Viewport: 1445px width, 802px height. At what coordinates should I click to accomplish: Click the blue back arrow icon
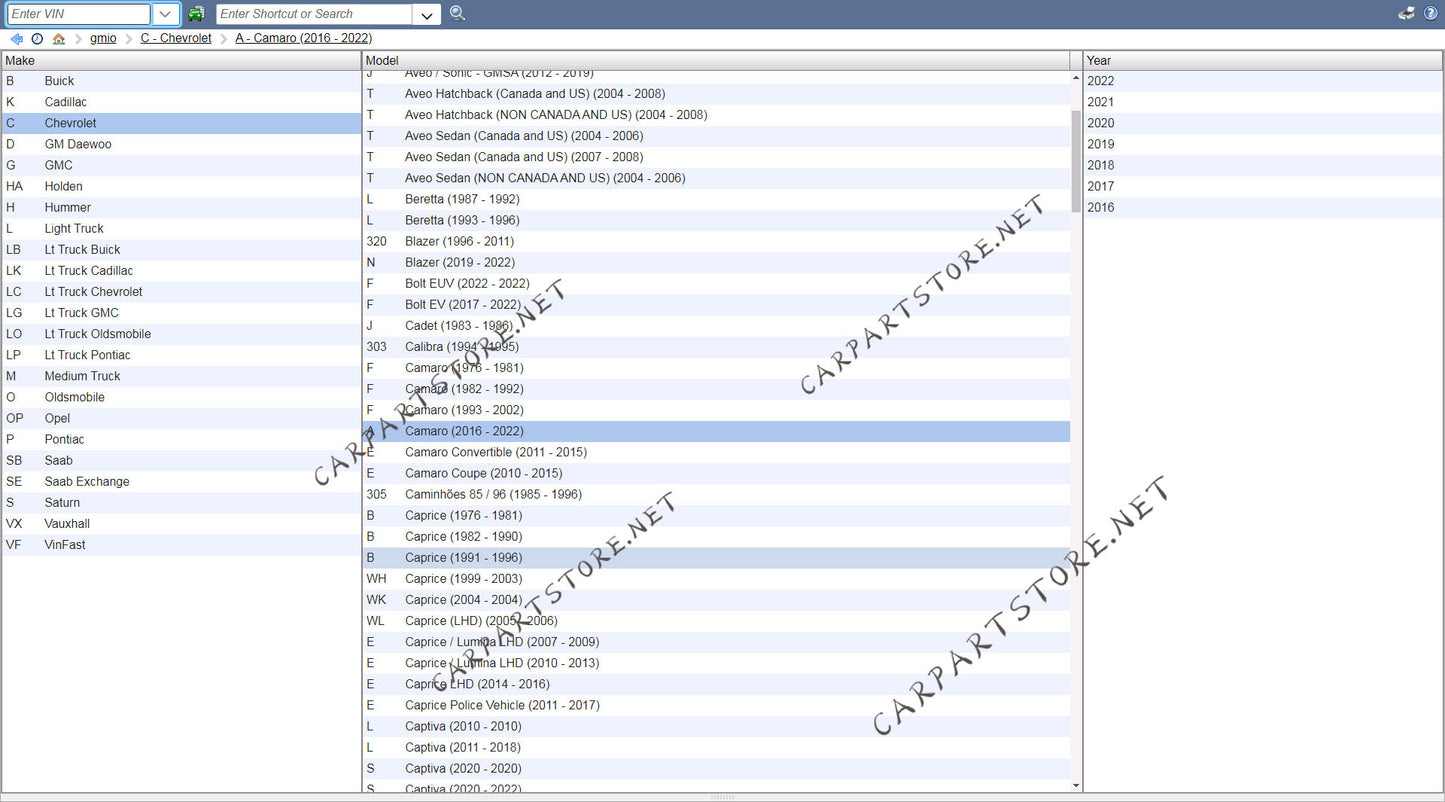click(x=16, y=39)
